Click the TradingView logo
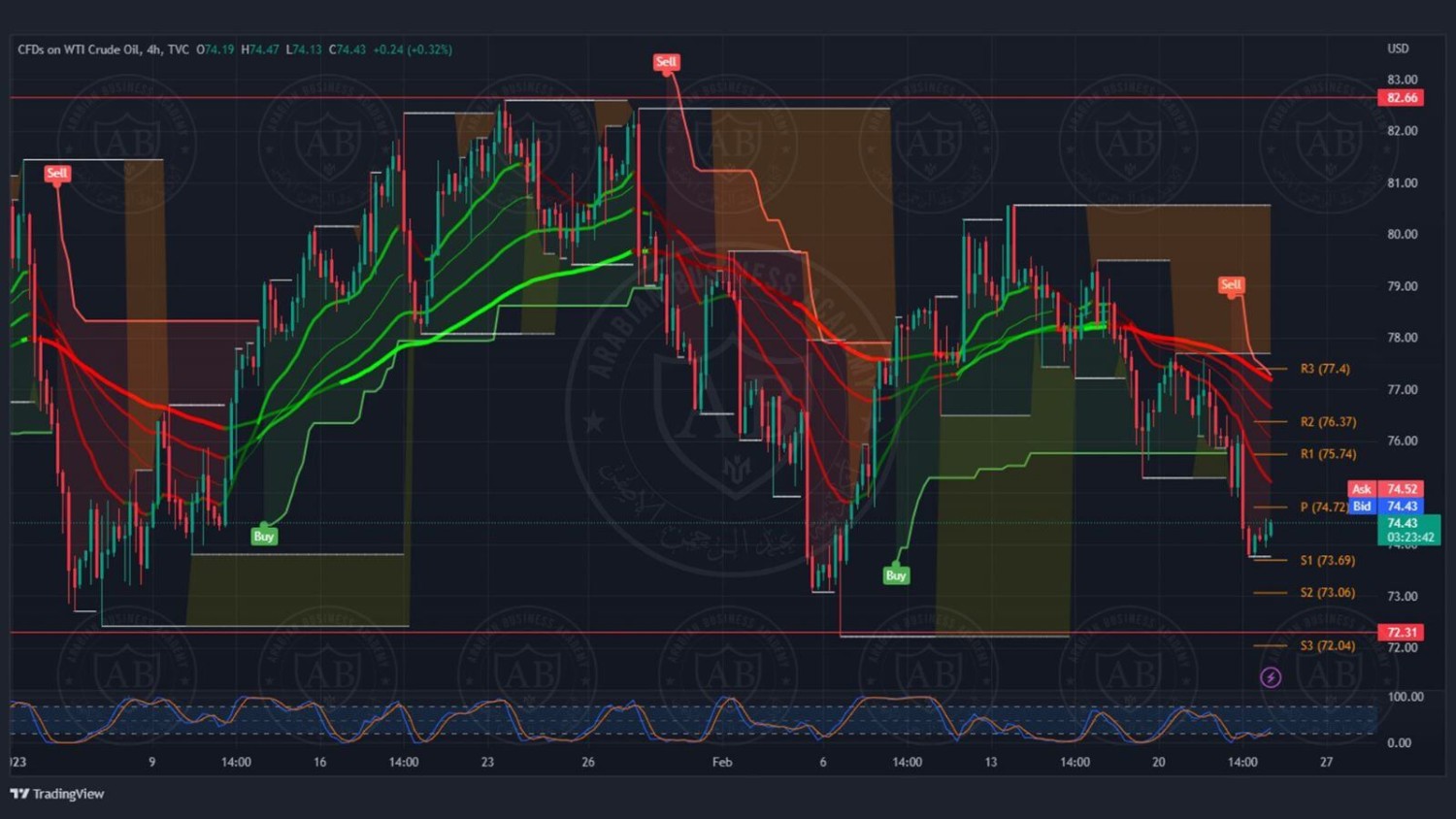This screenshot has width=1456, height=819. pyautogui.click(x=57, y=794)
